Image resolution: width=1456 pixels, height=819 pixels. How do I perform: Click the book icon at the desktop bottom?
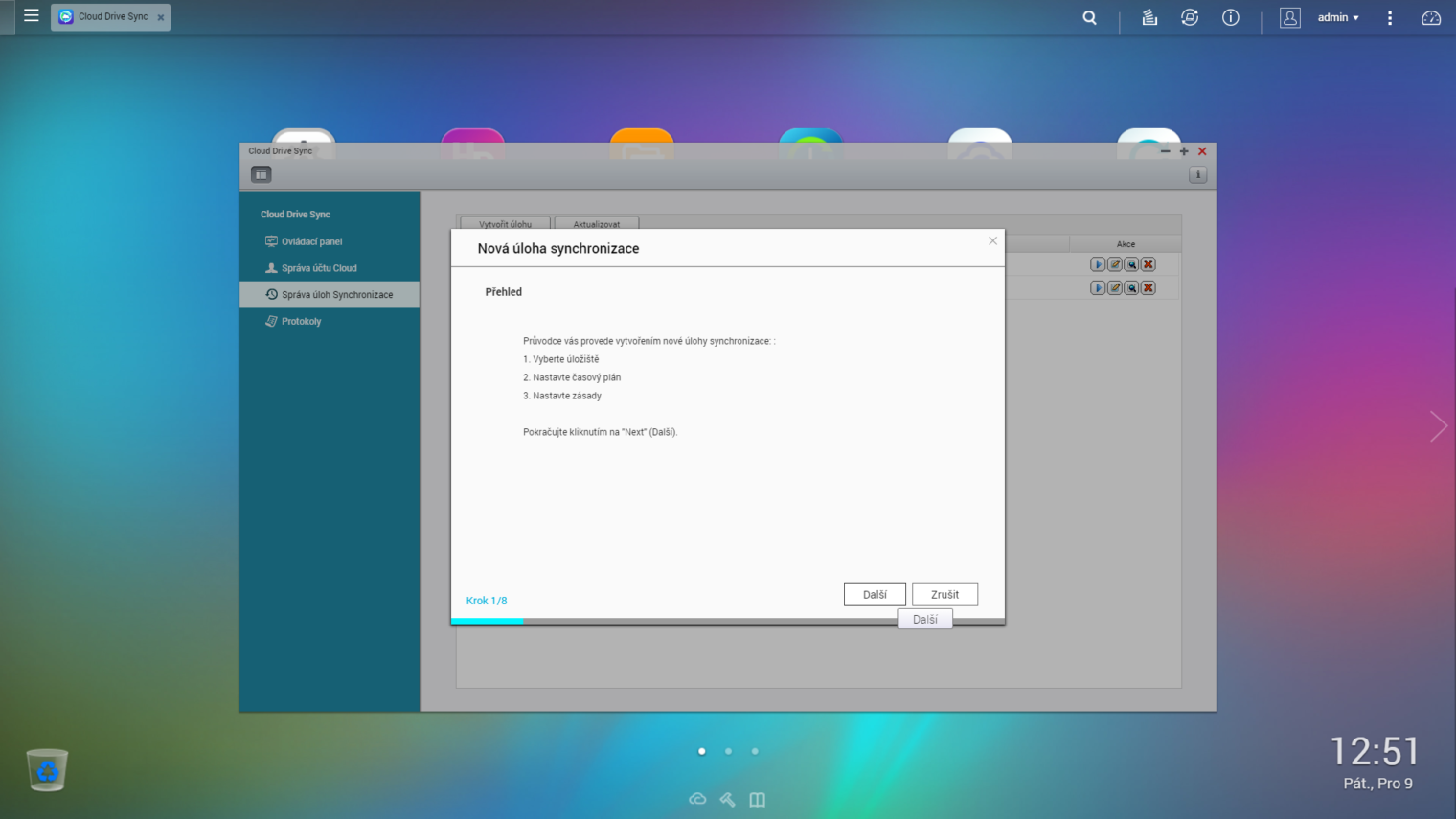[x=758, y=799]
